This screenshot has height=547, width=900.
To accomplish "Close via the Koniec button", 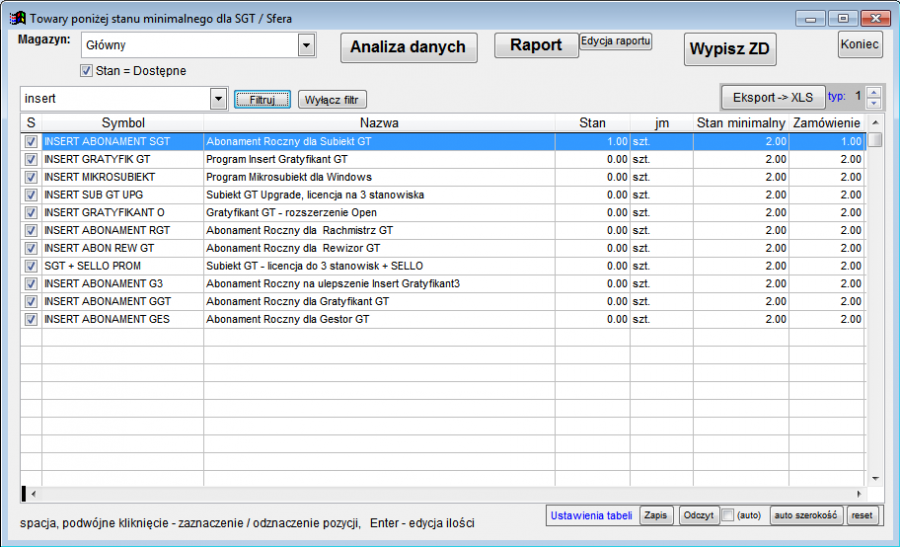I will tap(859, 44).
